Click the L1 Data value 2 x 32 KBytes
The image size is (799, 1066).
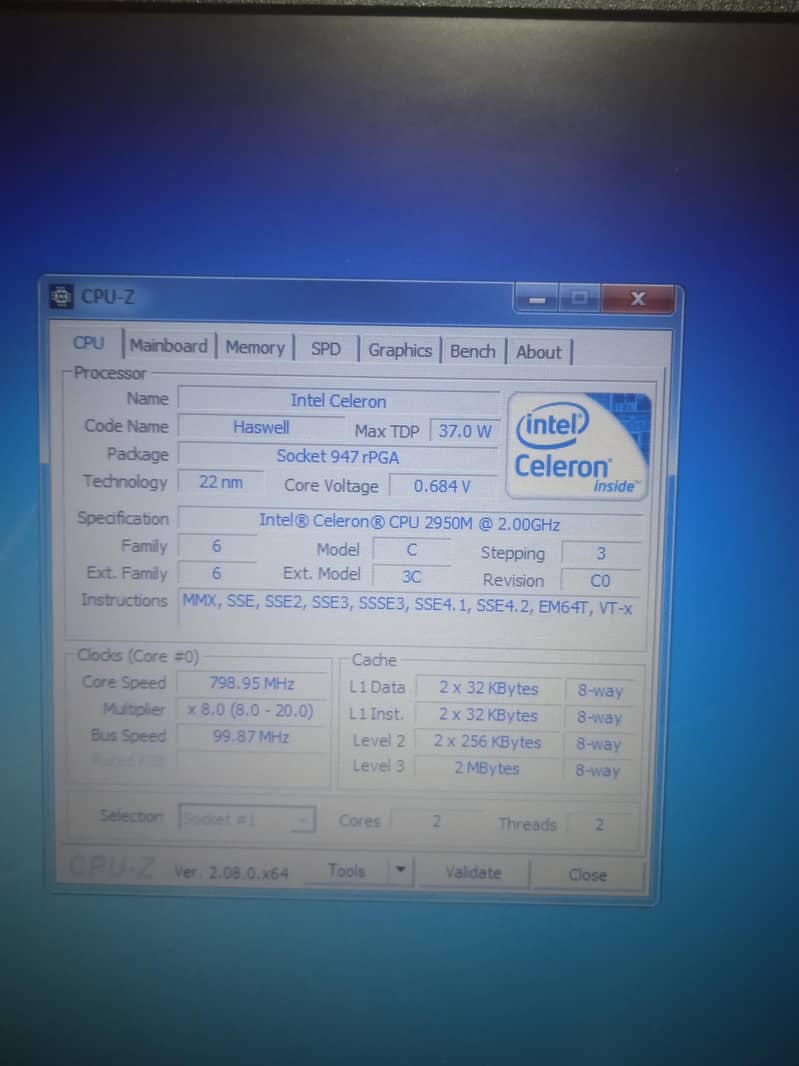coord(488,688)
